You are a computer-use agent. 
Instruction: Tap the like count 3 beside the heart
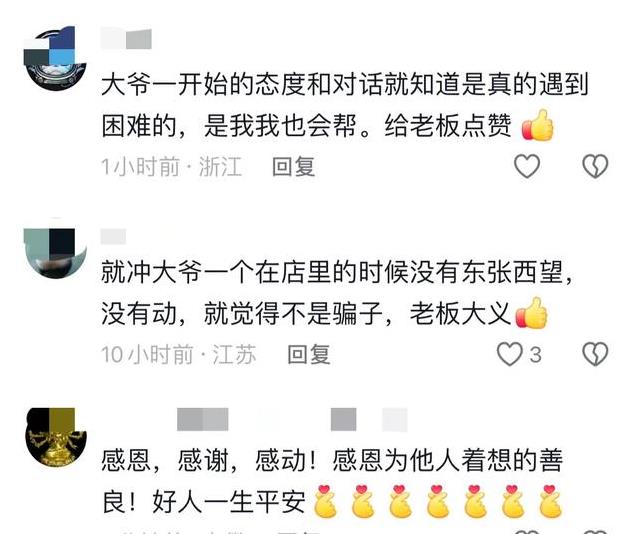pyautogui.click(x=535, y=355)
